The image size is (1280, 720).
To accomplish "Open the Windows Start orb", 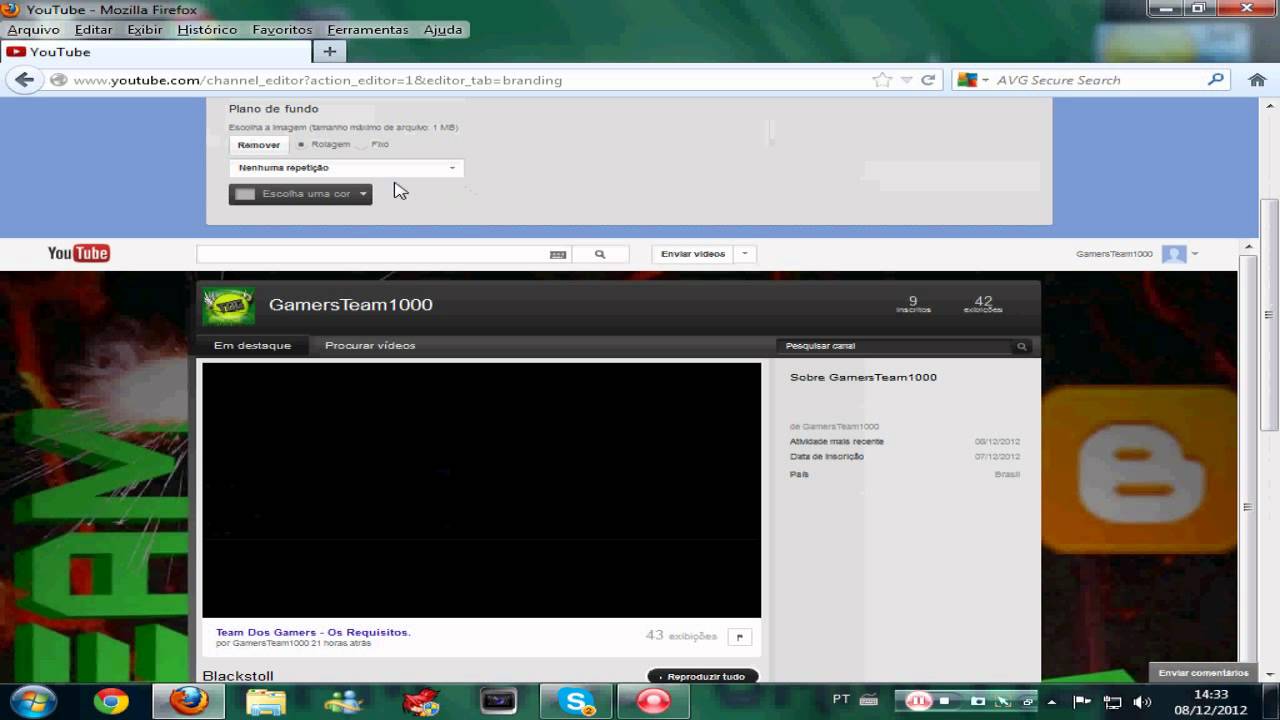I will click(33, 701).
